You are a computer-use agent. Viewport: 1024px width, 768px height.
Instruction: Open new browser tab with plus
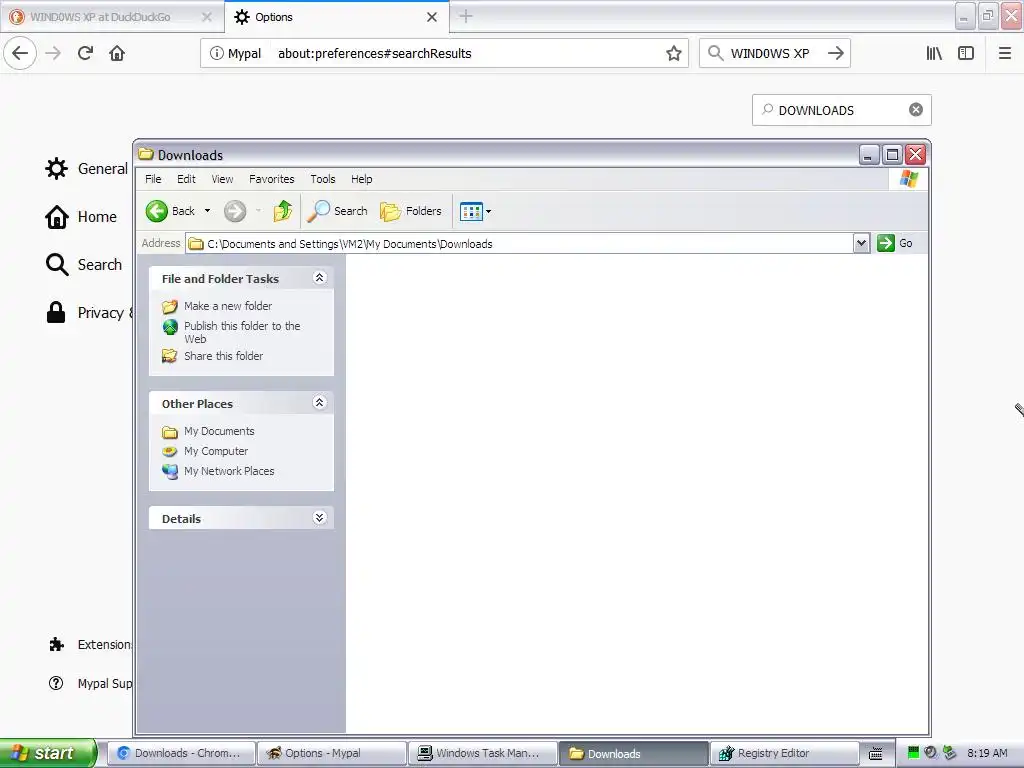pos(466,16)
